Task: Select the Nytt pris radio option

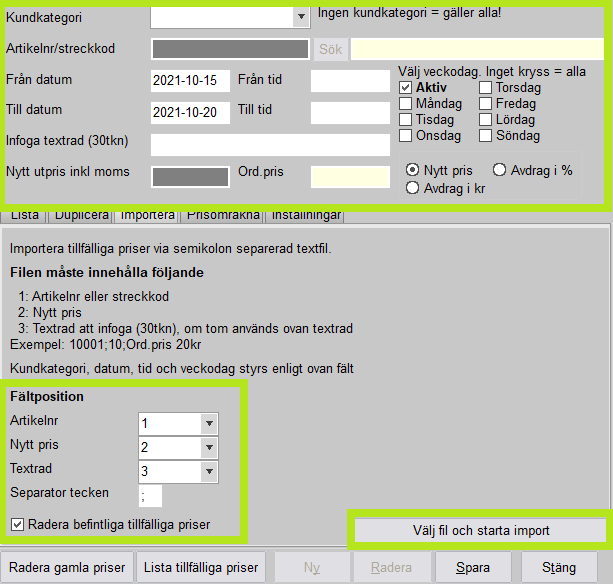Action: 414,170
